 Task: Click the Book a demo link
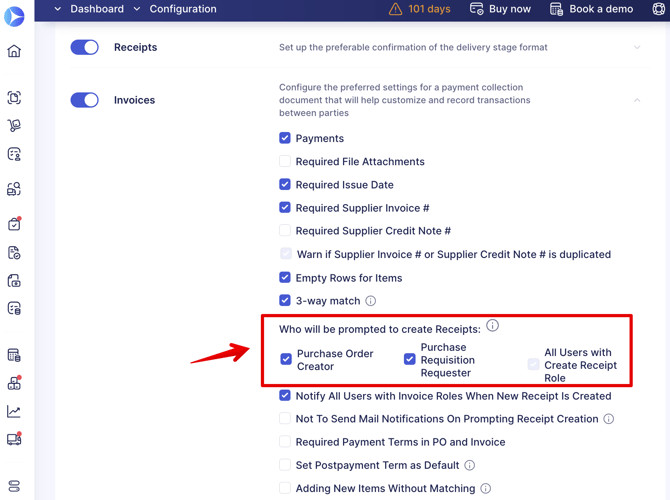pyautogui.click(x=601, y=9)
